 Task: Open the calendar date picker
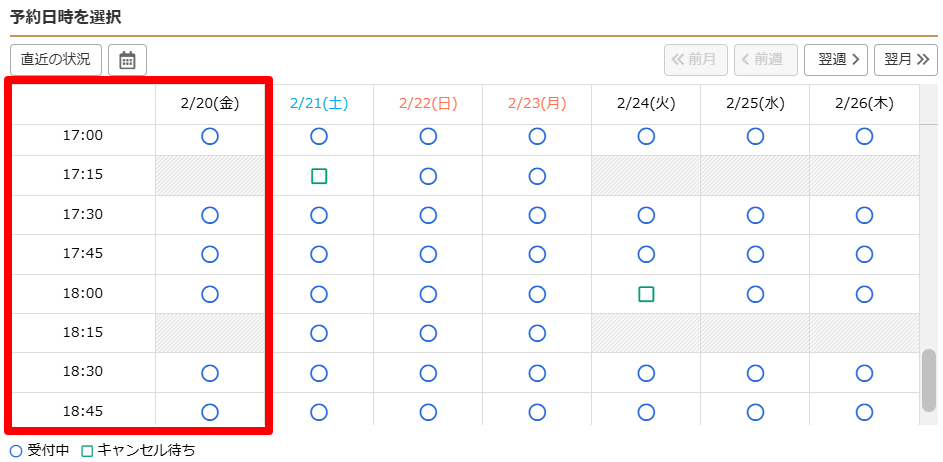(127, 60)
